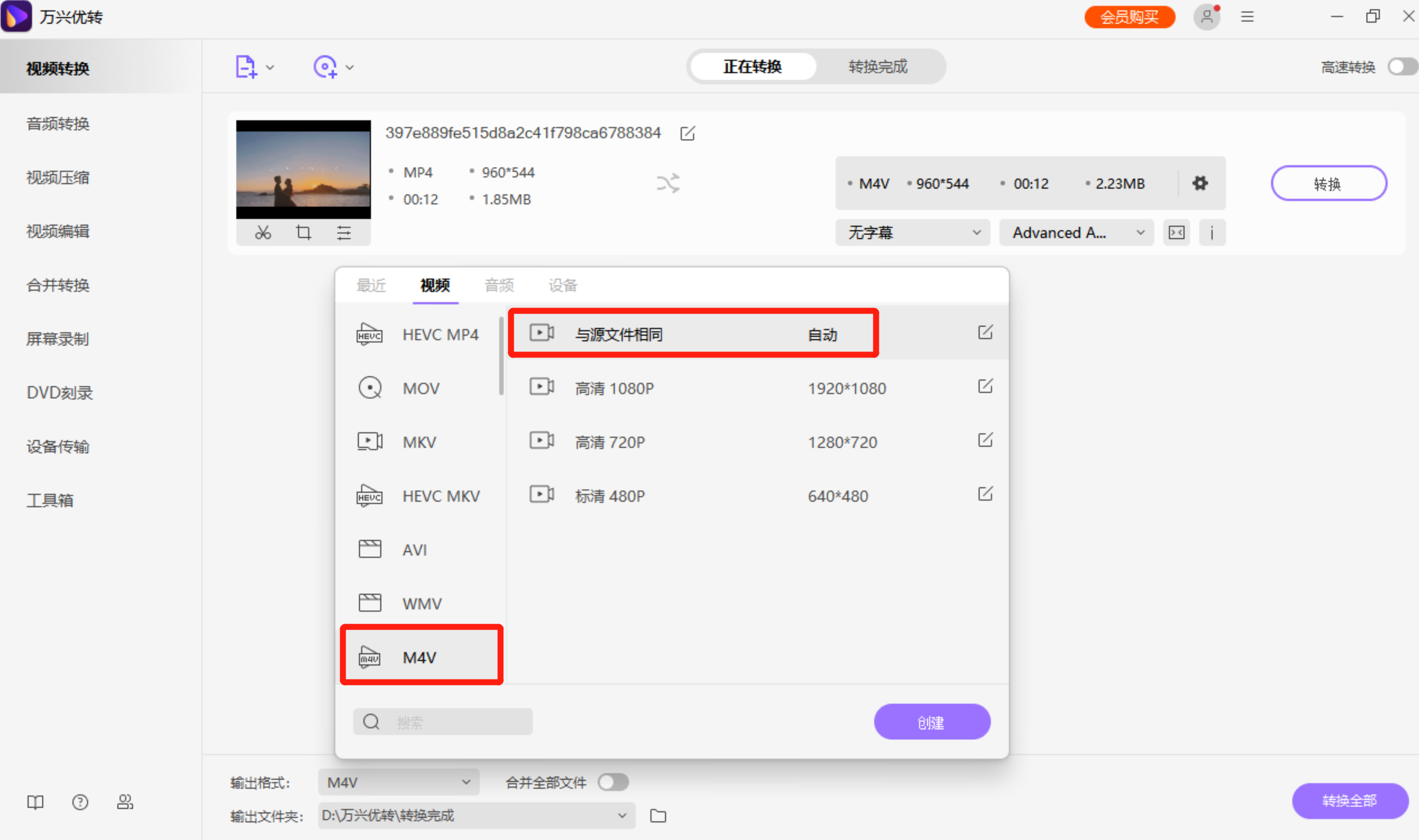Click the purple 创建 button
This screenshot has width=1419, height=840.
[932, 721]
